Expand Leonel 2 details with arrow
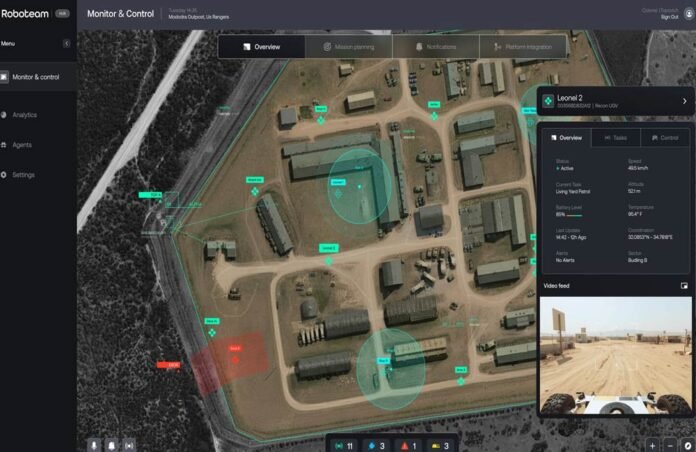The image size is (696, 452). tap(684, 101)
